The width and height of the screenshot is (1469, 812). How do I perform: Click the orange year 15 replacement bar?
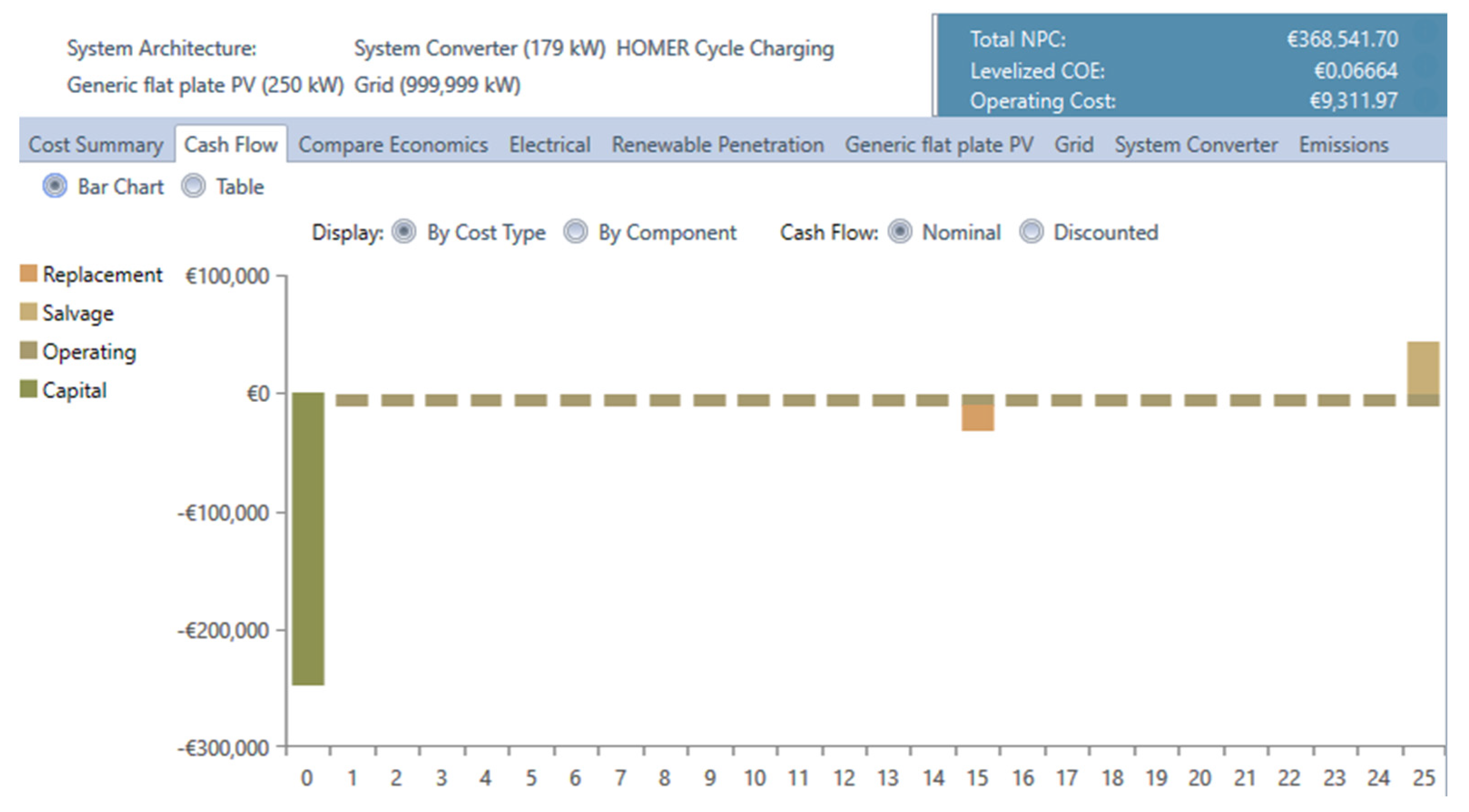click(978, 418)
